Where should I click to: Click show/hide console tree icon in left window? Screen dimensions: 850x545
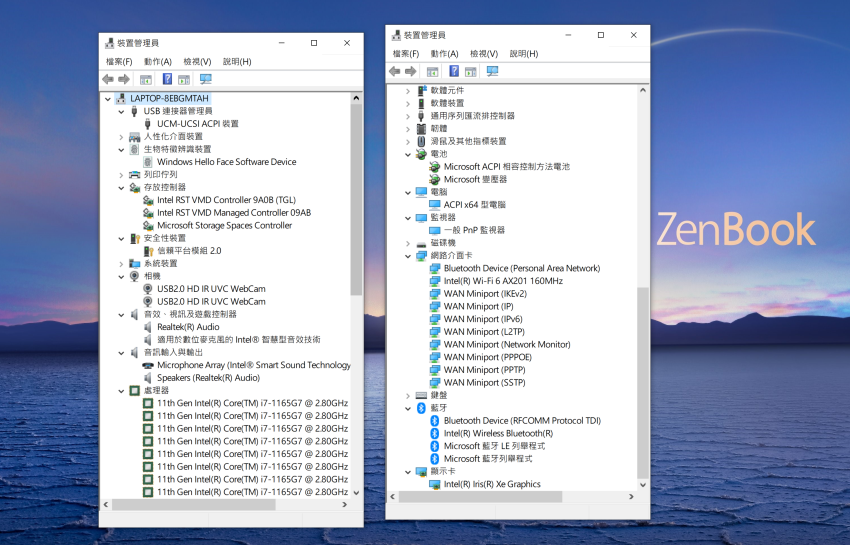point(146,80)
